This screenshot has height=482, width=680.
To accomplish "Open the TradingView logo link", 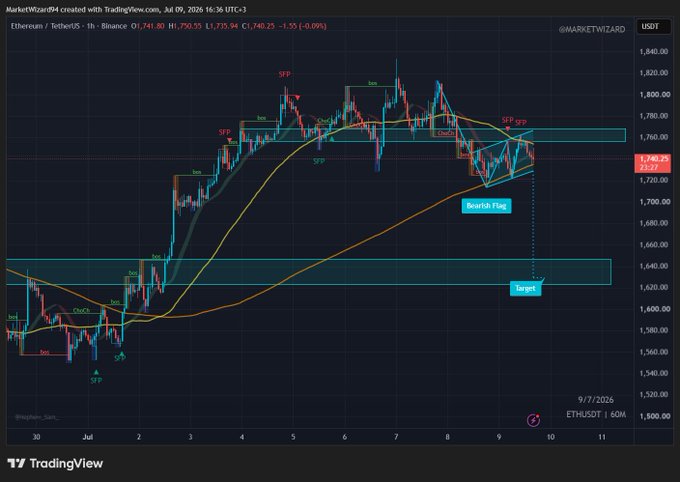I will pos(55,463).
